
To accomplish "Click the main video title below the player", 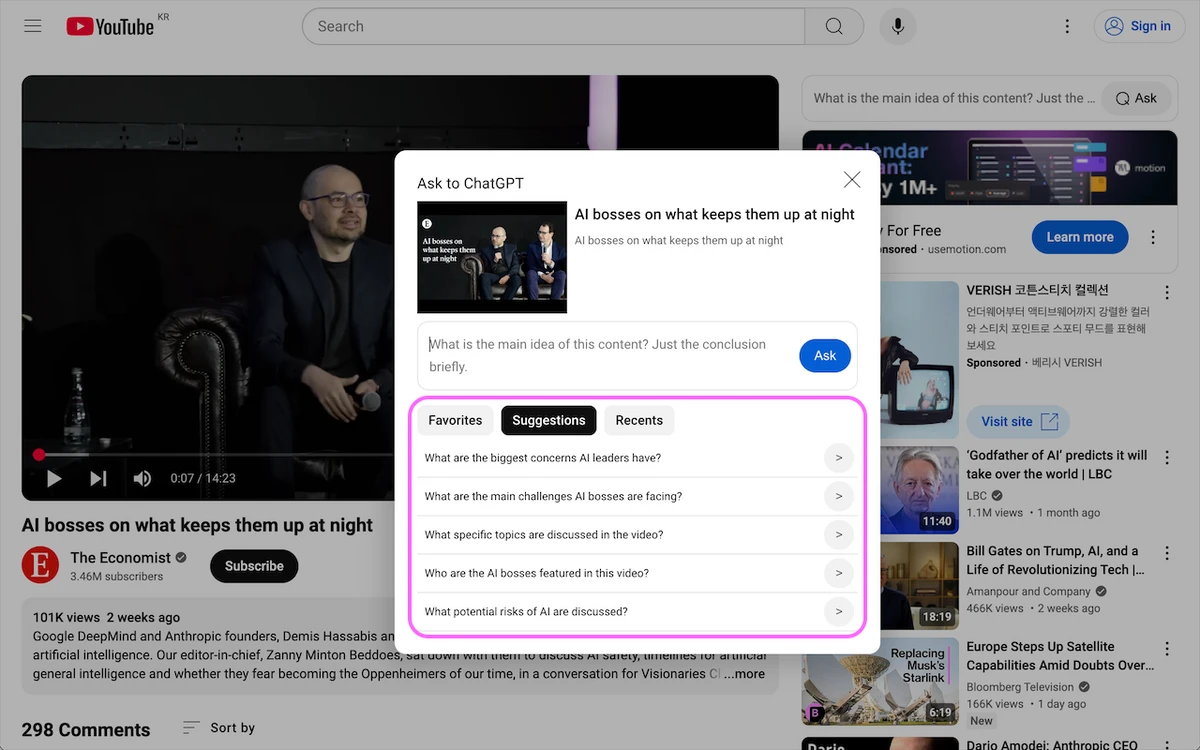I will point(197,525).
